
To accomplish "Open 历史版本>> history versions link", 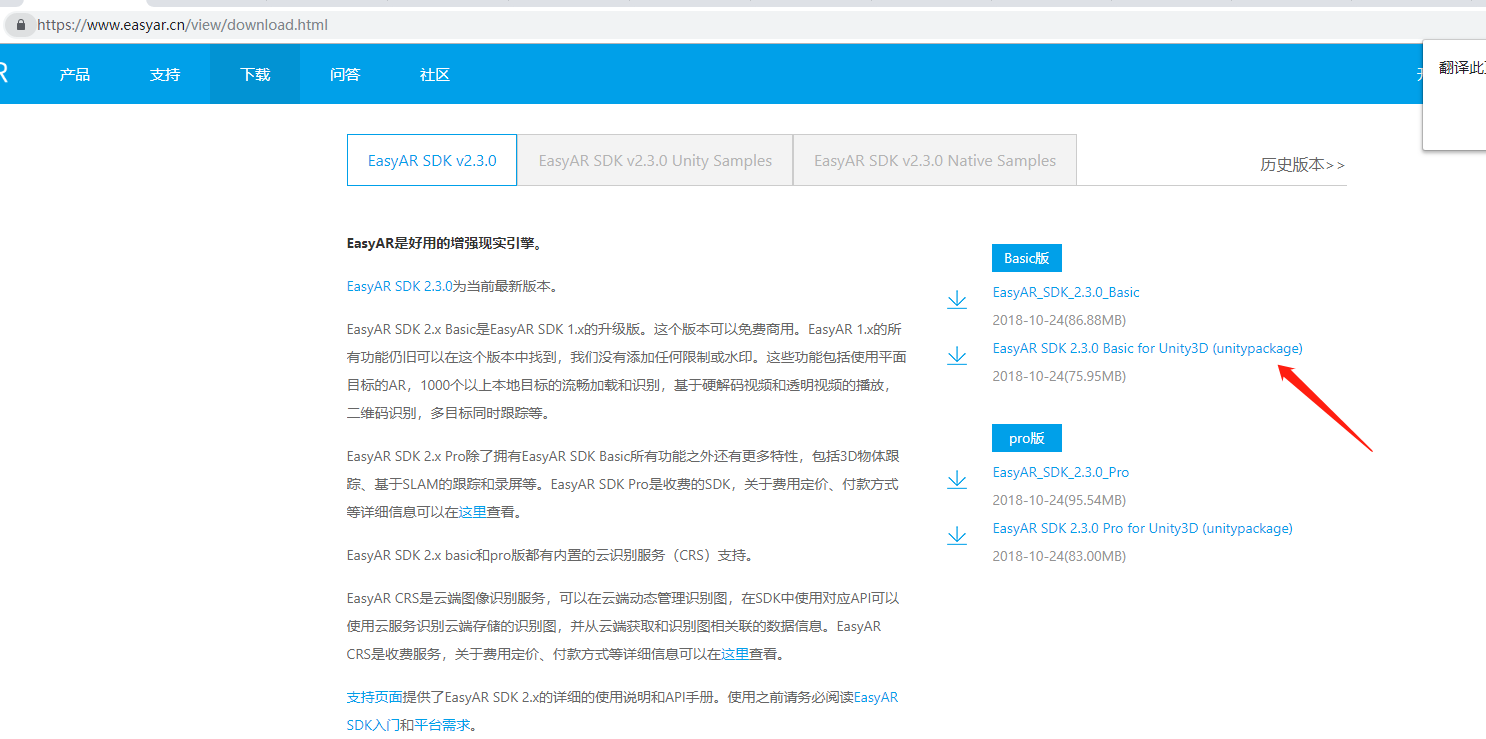I will tap(1302, 165).
